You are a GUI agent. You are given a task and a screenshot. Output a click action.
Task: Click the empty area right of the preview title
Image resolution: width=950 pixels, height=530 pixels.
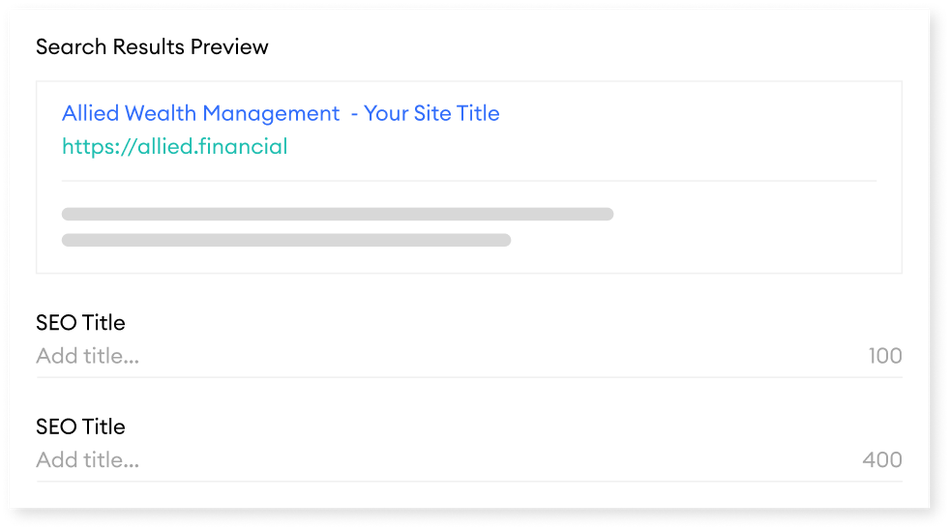coord(691,113)
